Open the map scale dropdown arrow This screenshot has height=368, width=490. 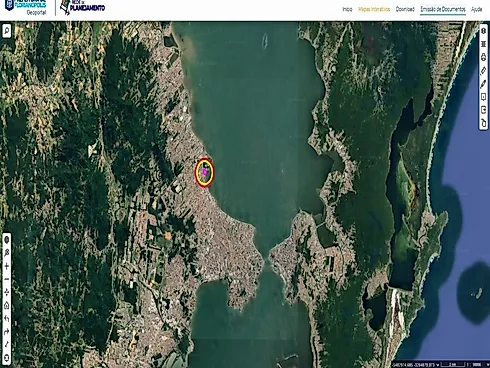[488, 365]
